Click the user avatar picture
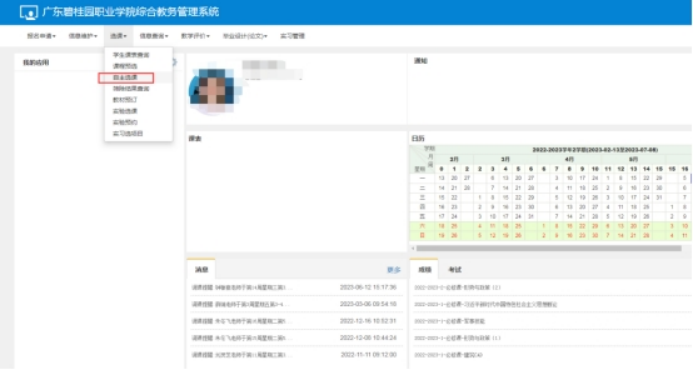 pos(213,90)
